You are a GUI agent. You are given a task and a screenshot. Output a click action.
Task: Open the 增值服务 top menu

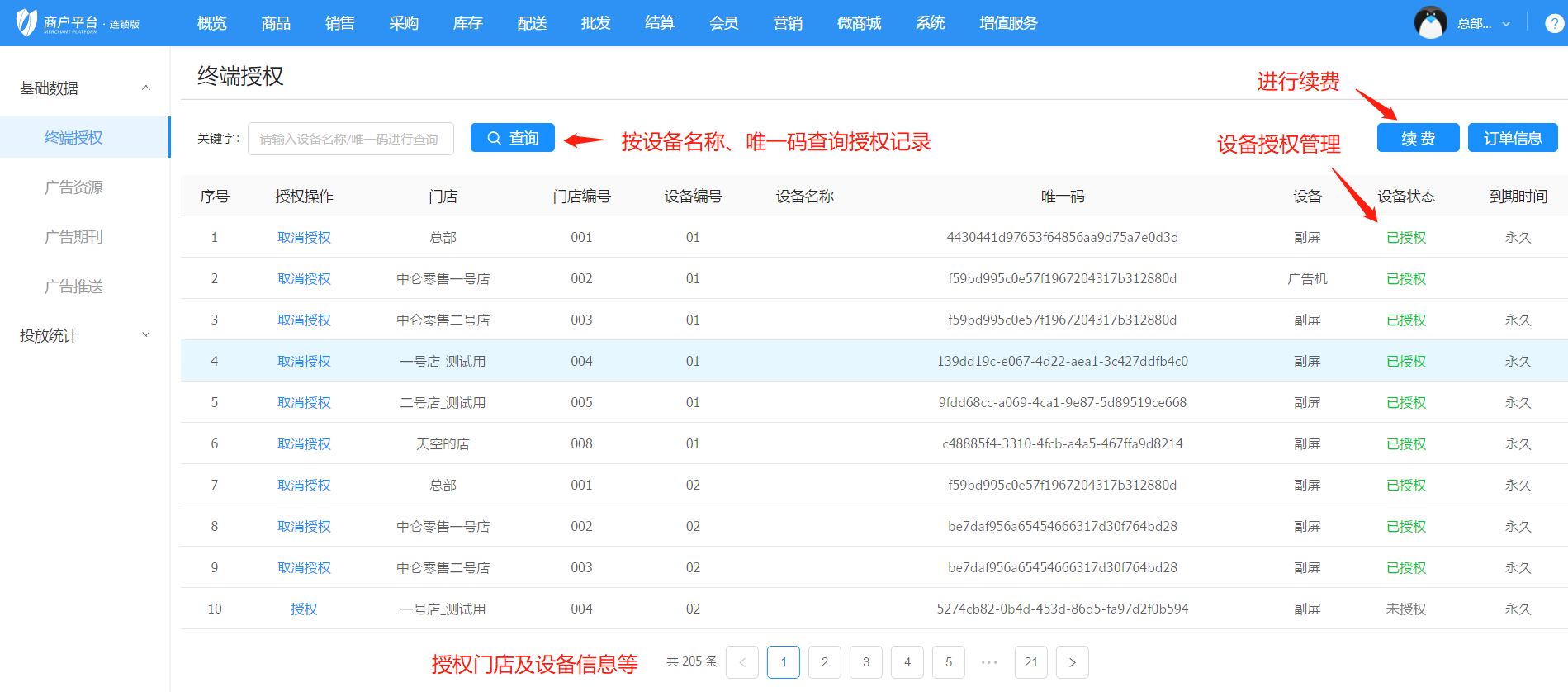(x=1008, y=23)
